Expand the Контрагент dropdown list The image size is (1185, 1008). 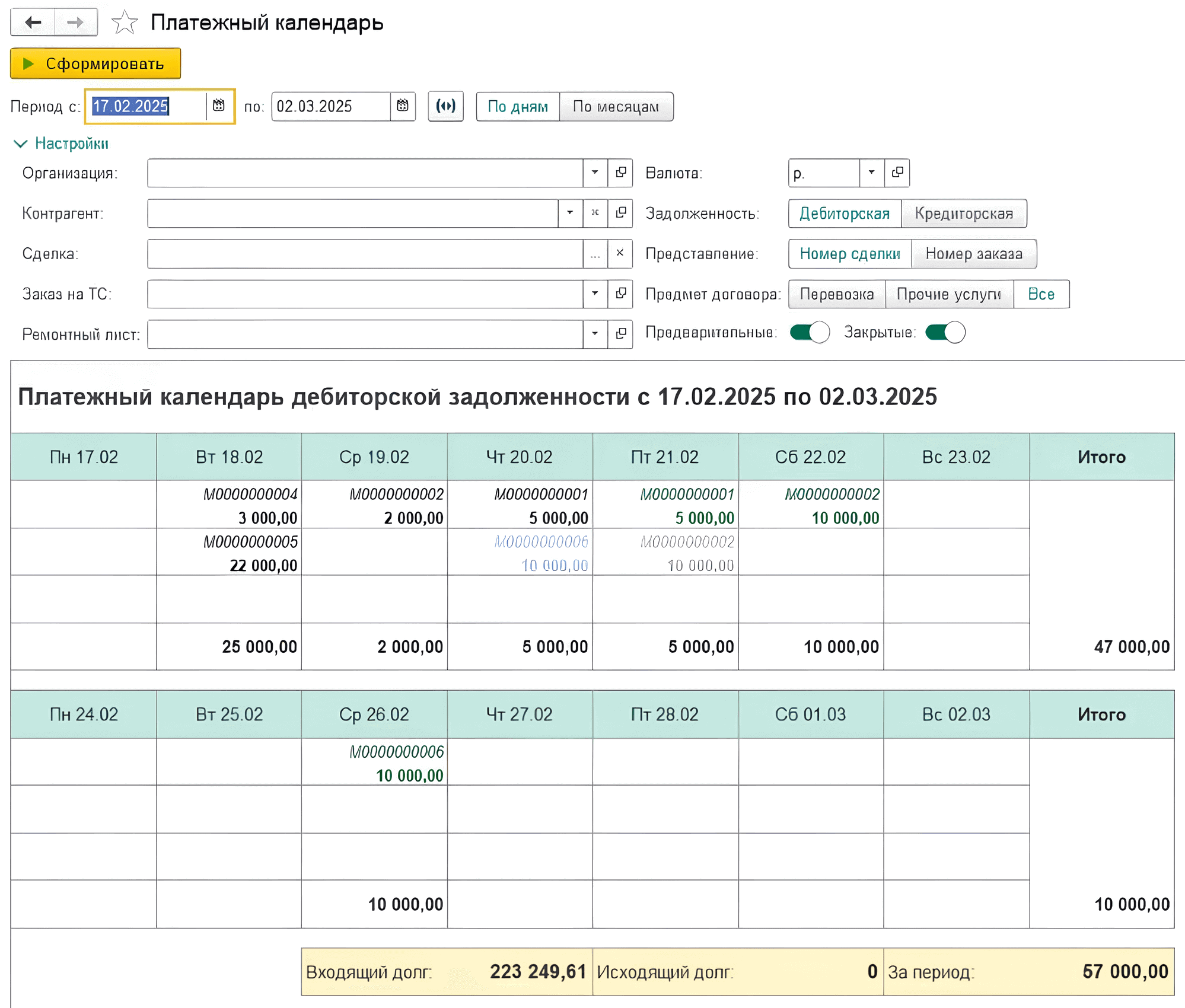(x=570, y=213)
